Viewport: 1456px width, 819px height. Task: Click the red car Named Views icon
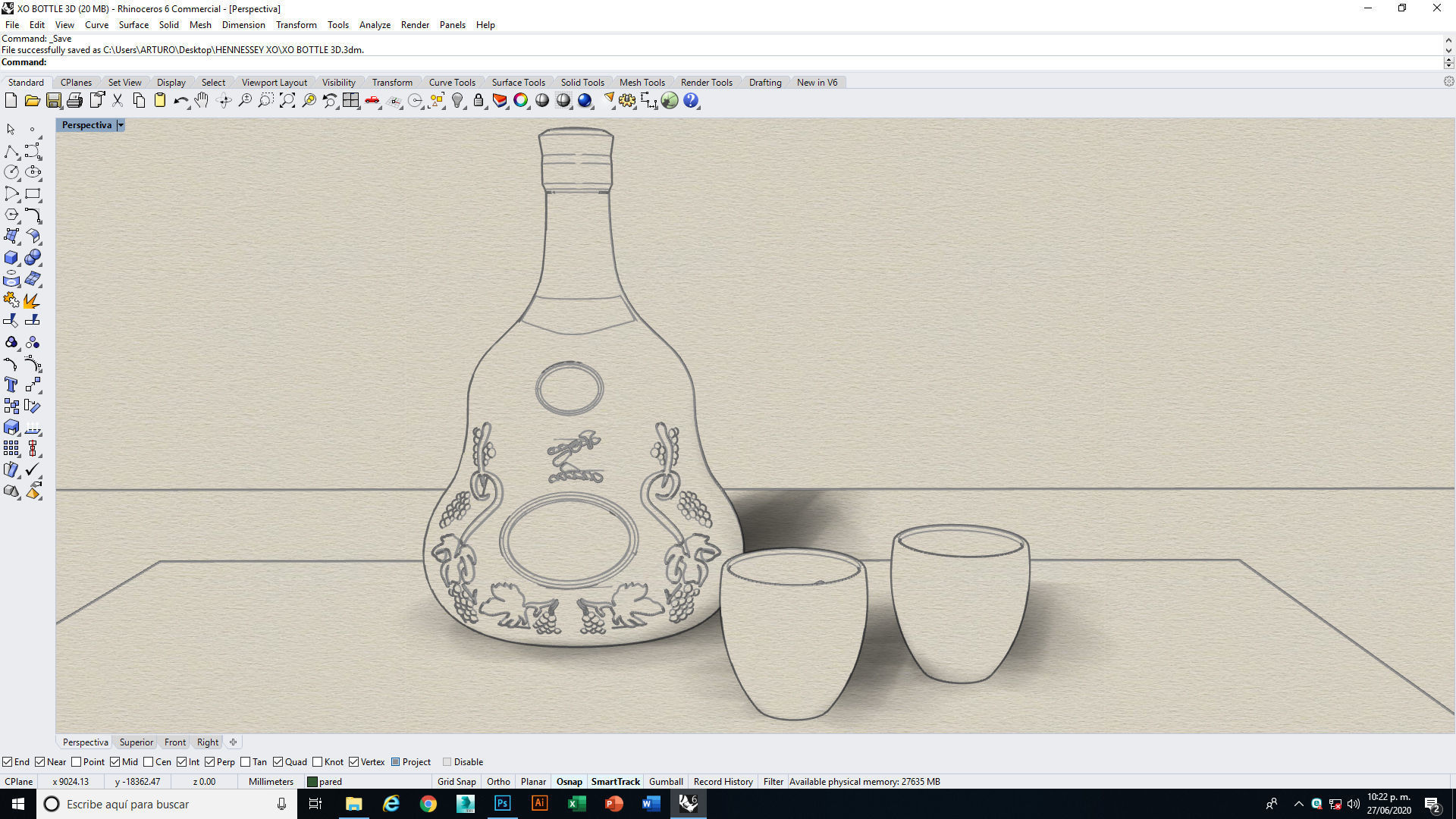pos(372,100)
